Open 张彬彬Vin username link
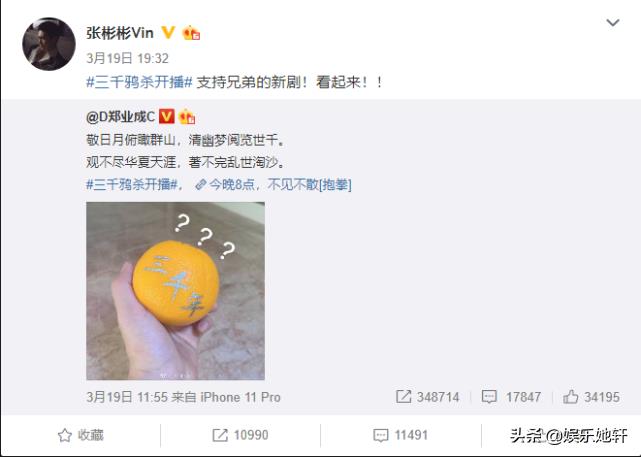The width and height of the screenshot is (641, 457). pos(120,33)
